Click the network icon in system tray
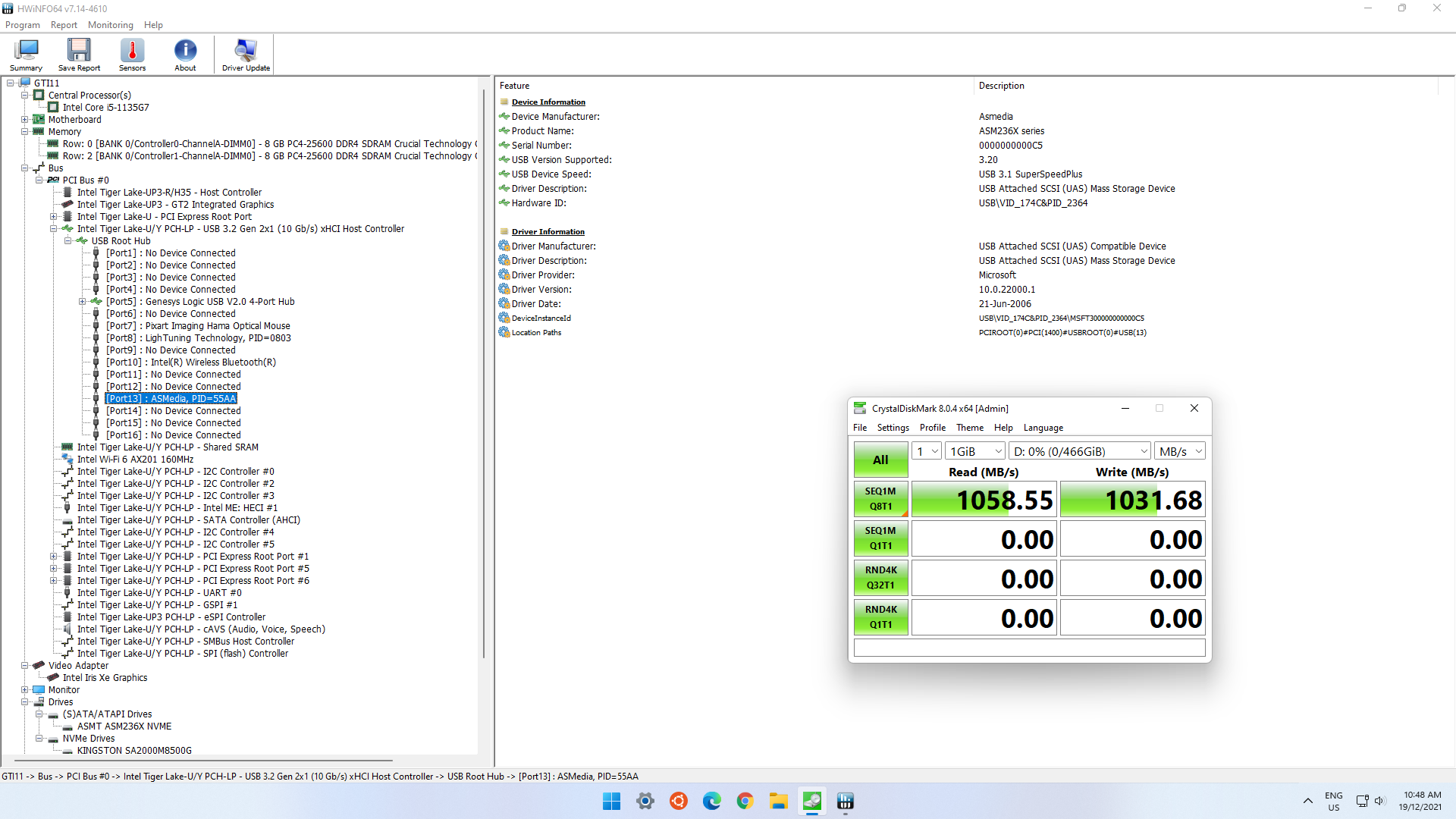This screenshot has width=1456, height=819. pos(1362,801)
